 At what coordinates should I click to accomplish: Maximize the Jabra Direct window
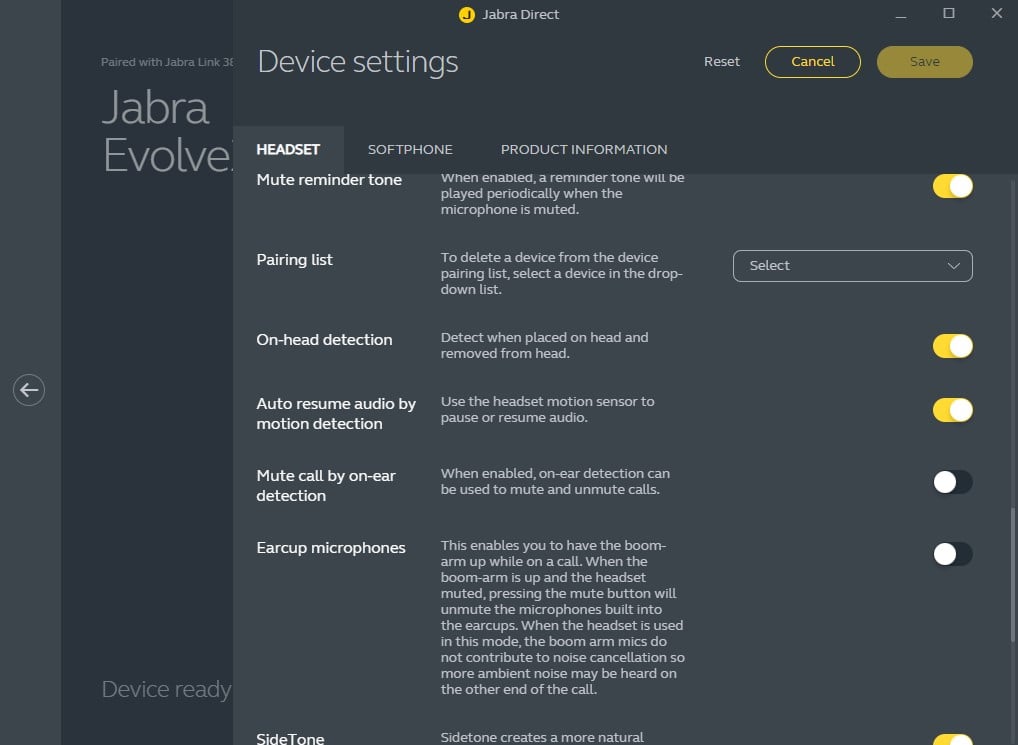coord(949,14)
